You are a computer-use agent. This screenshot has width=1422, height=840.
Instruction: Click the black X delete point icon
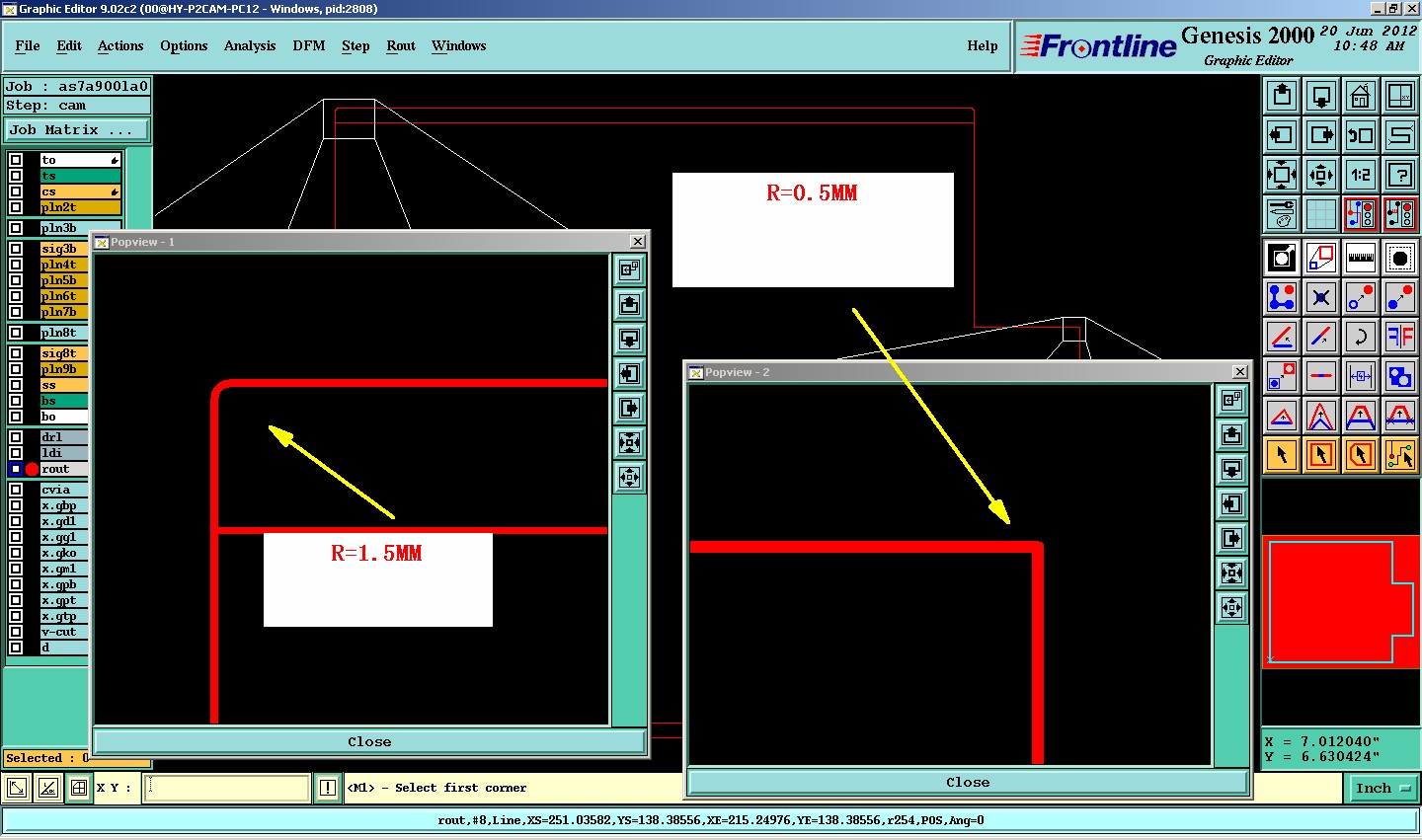pos(1321,297)
